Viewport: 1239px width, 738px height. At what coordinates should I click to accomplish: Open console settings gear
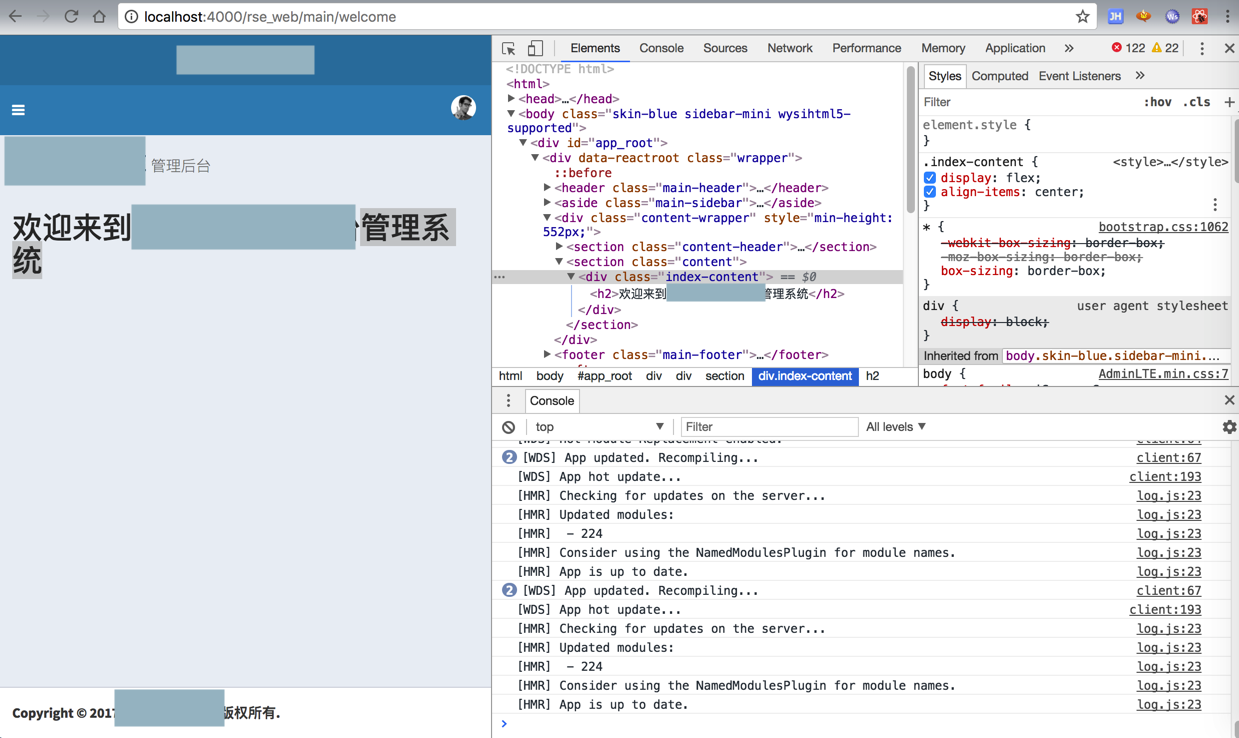(1229, 427)
